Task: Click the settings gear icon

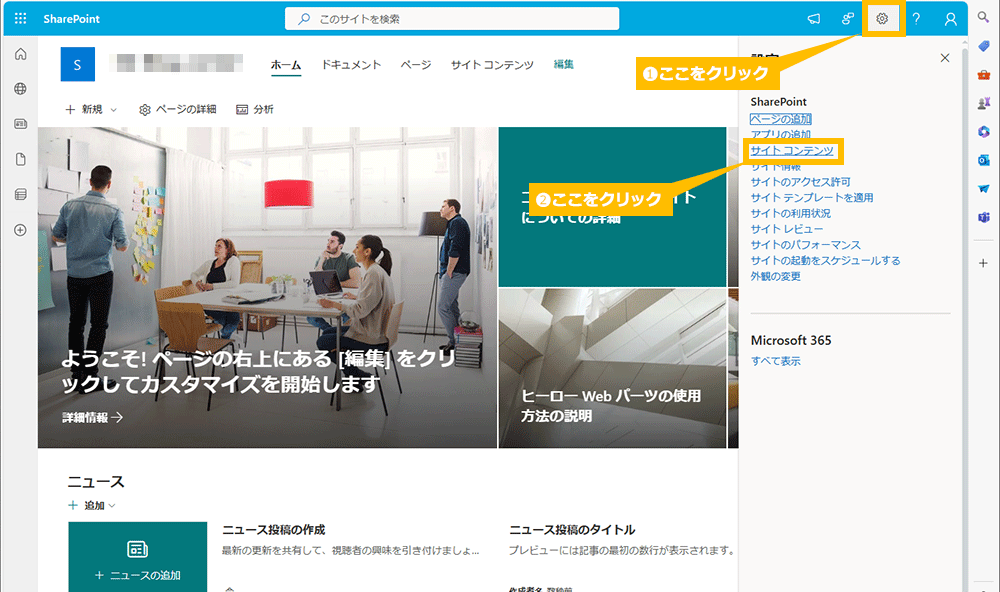Action: click(882, 19)
